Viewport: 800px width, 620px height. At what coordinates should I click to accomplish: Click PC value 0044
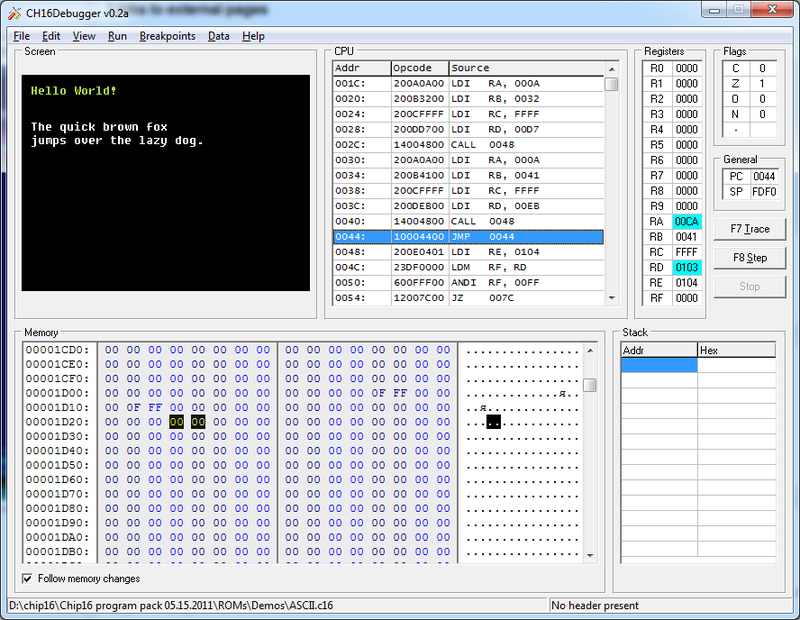(764, 177)
